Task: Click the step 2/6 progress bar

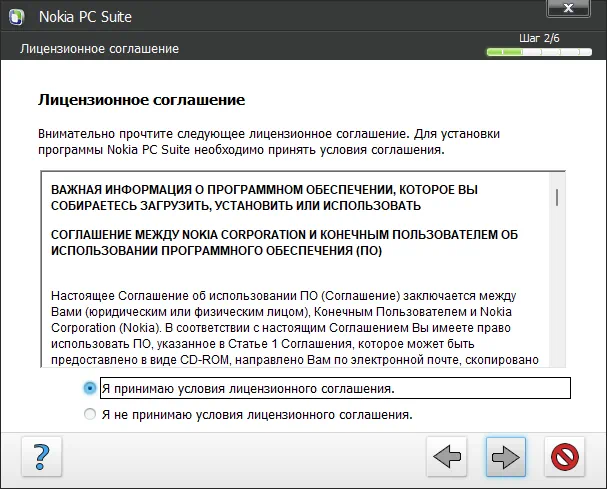Action: point(539,52)
